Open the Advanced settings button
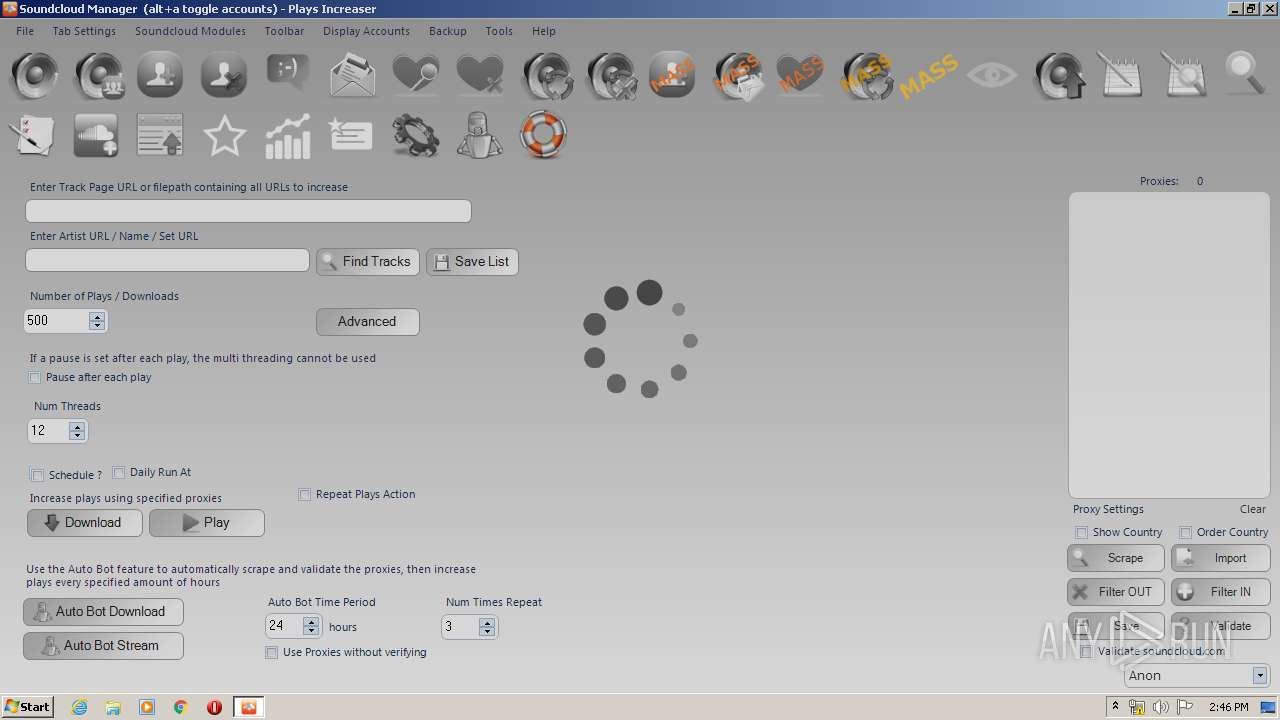1280x720 pixels. tap(368, 322)
